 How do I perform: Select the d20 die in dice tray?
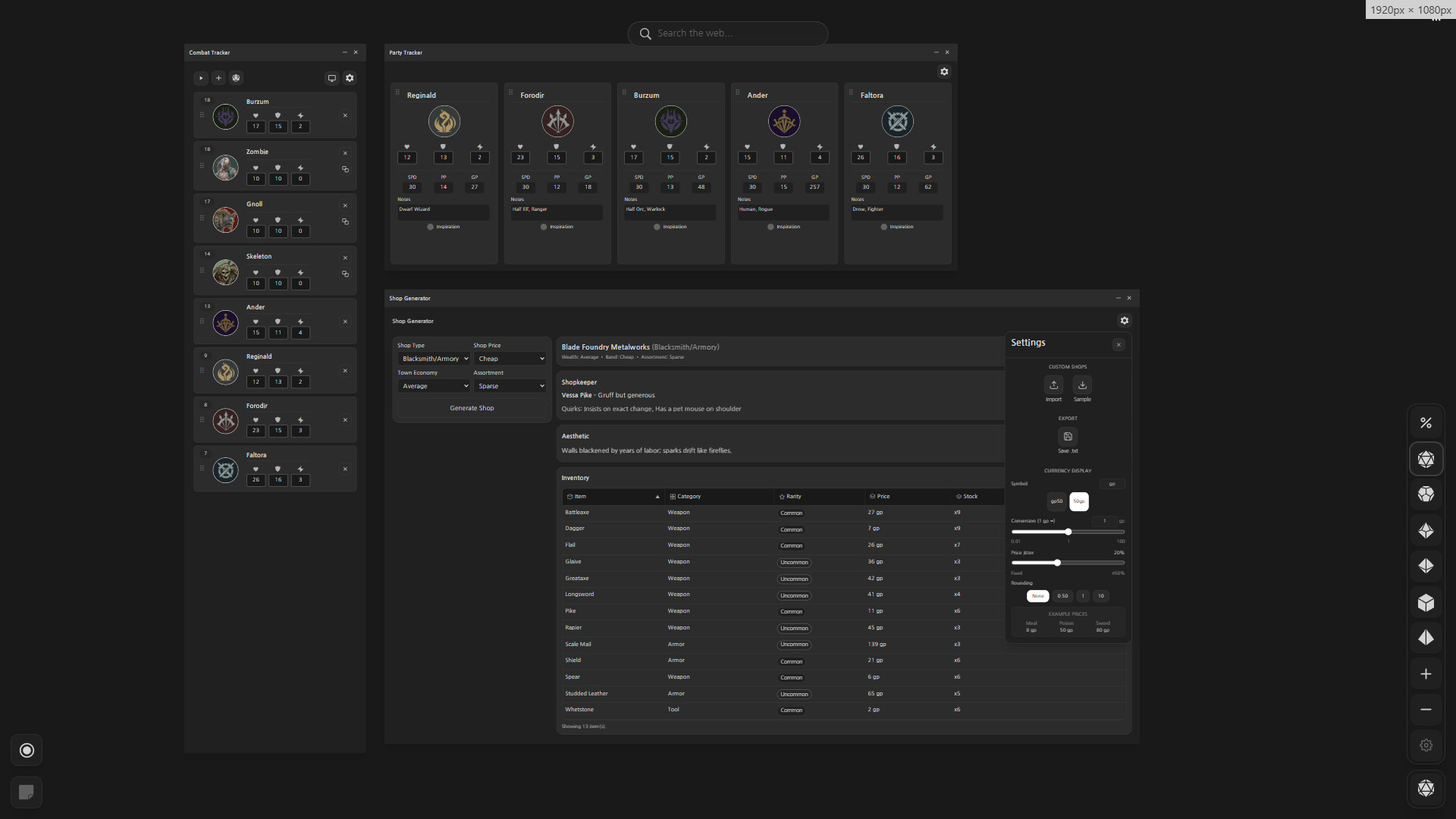(1426, 460)
